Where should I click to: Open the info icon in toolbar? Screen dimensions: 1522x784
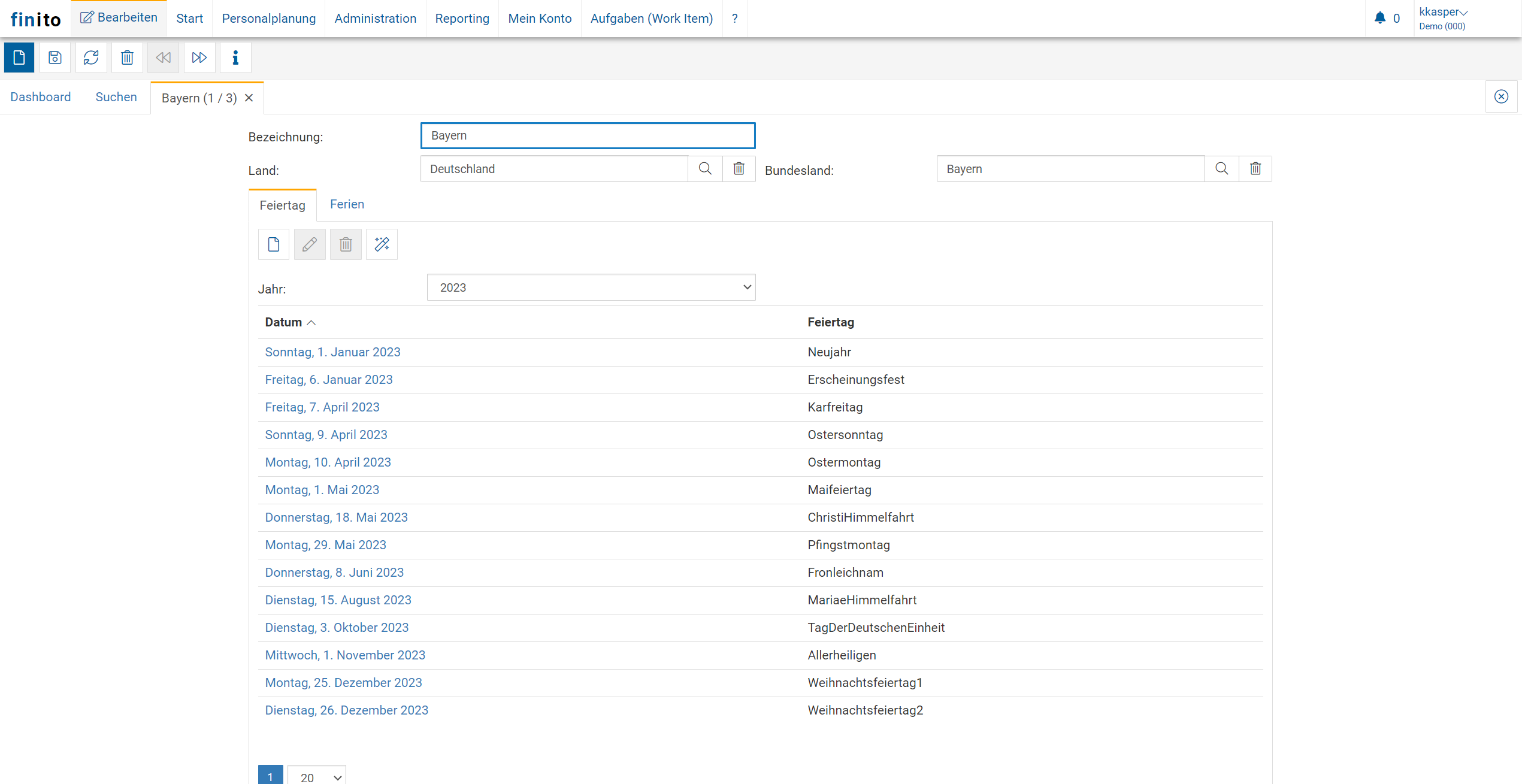235,57
